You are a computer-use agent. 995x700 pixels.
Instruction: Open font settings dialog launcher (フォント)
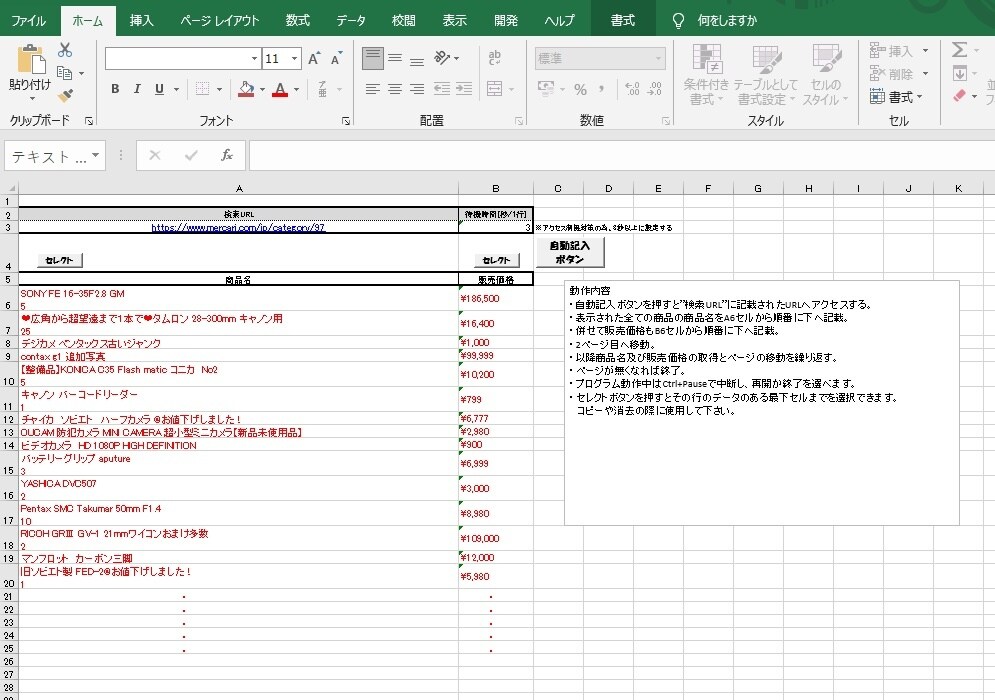pyautogui.click(x=346, y=121)
